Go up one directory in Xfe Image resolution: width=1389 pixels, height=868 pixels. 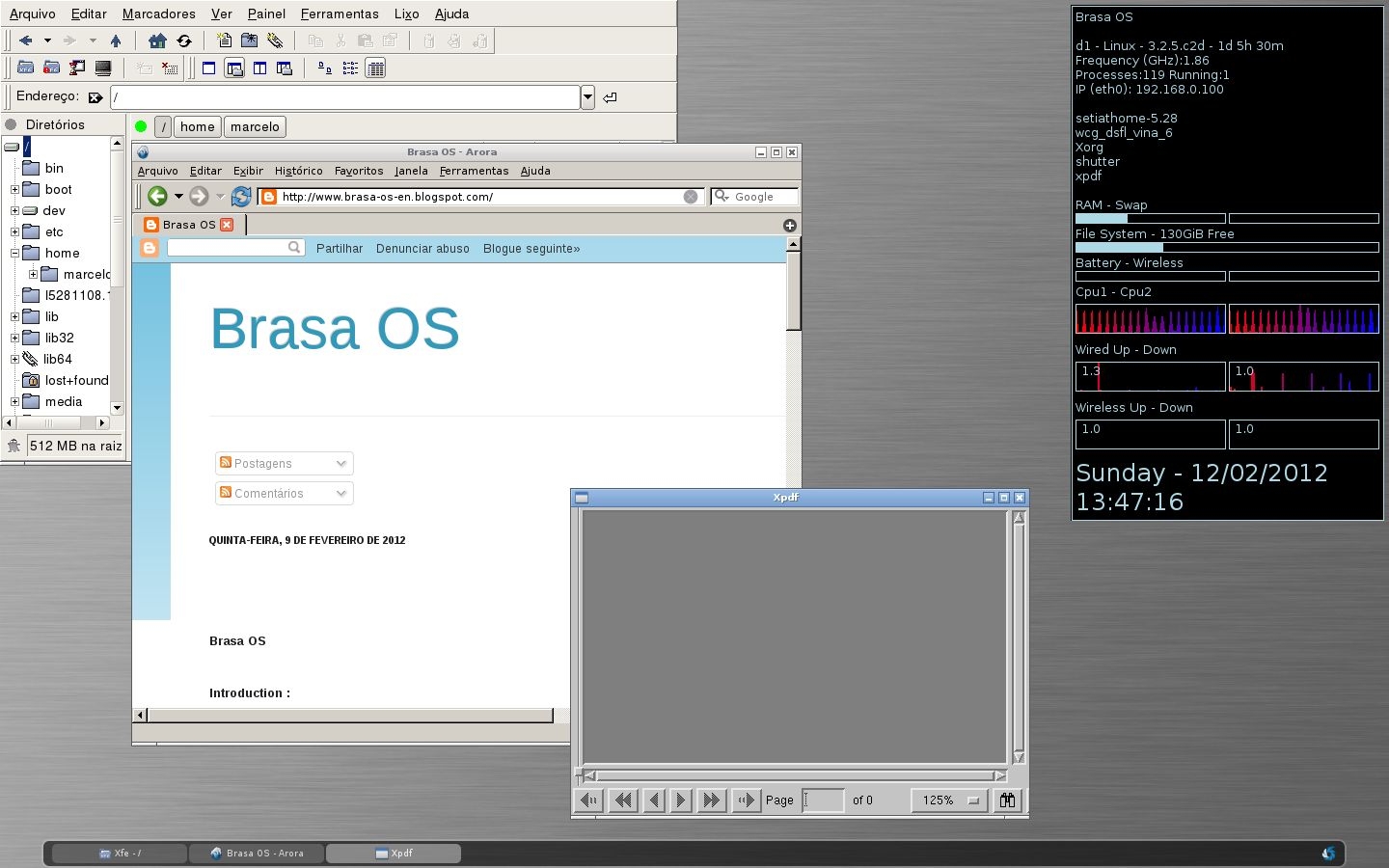point(116,41)
